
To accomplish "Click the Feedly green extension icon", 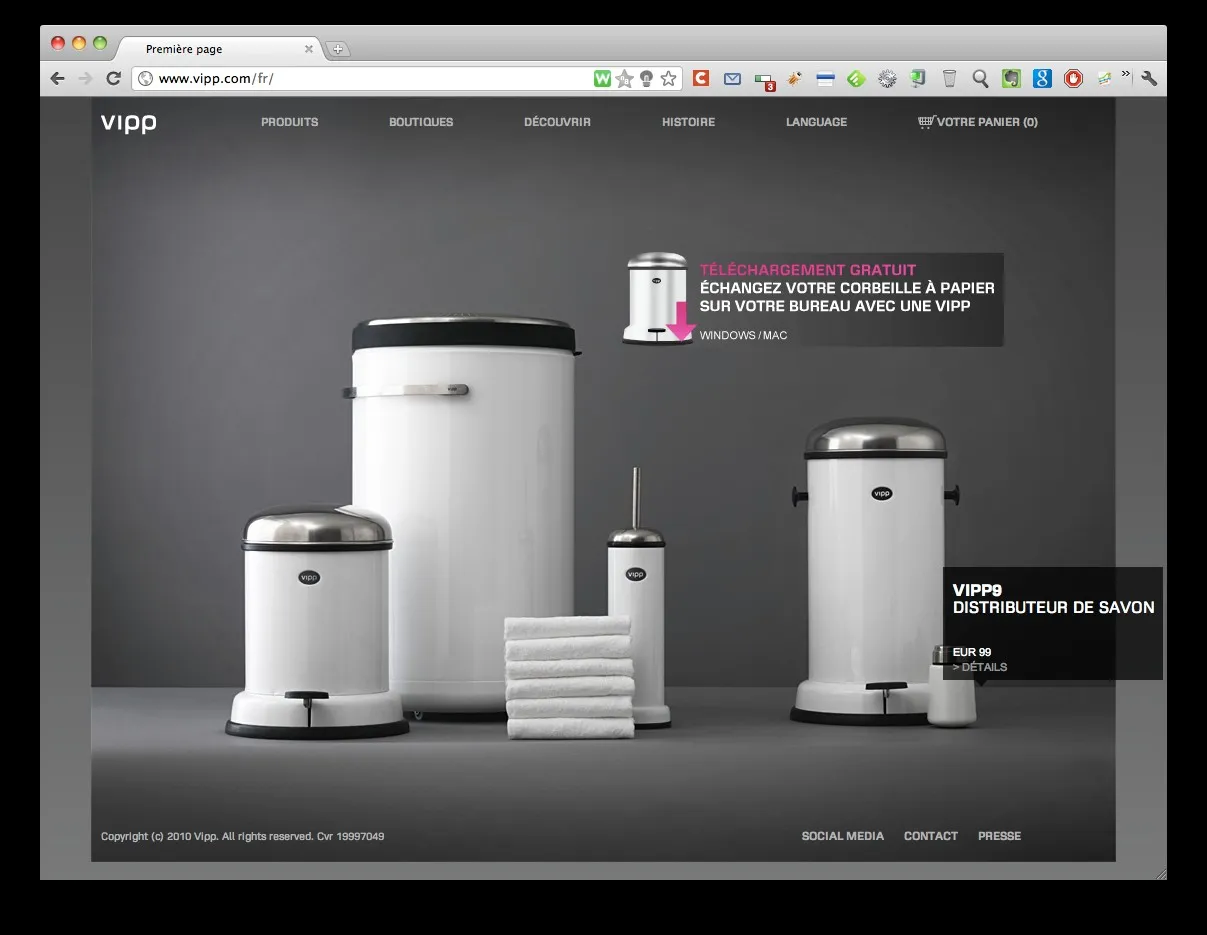I will click(856, 78).
